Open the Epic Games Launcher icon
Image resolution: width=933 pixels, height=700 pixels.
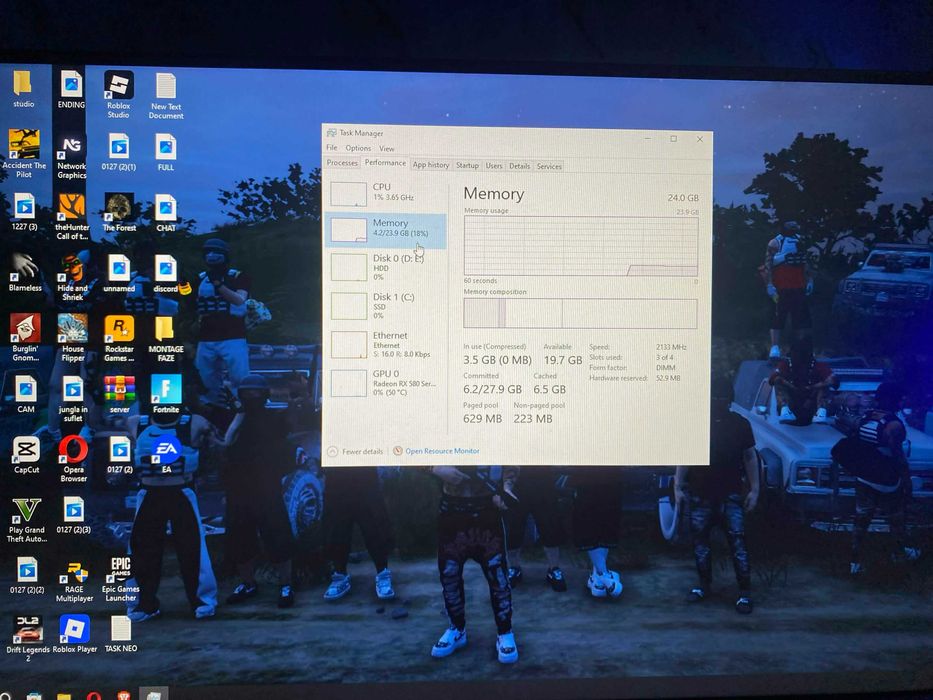[x=120, y=580]
